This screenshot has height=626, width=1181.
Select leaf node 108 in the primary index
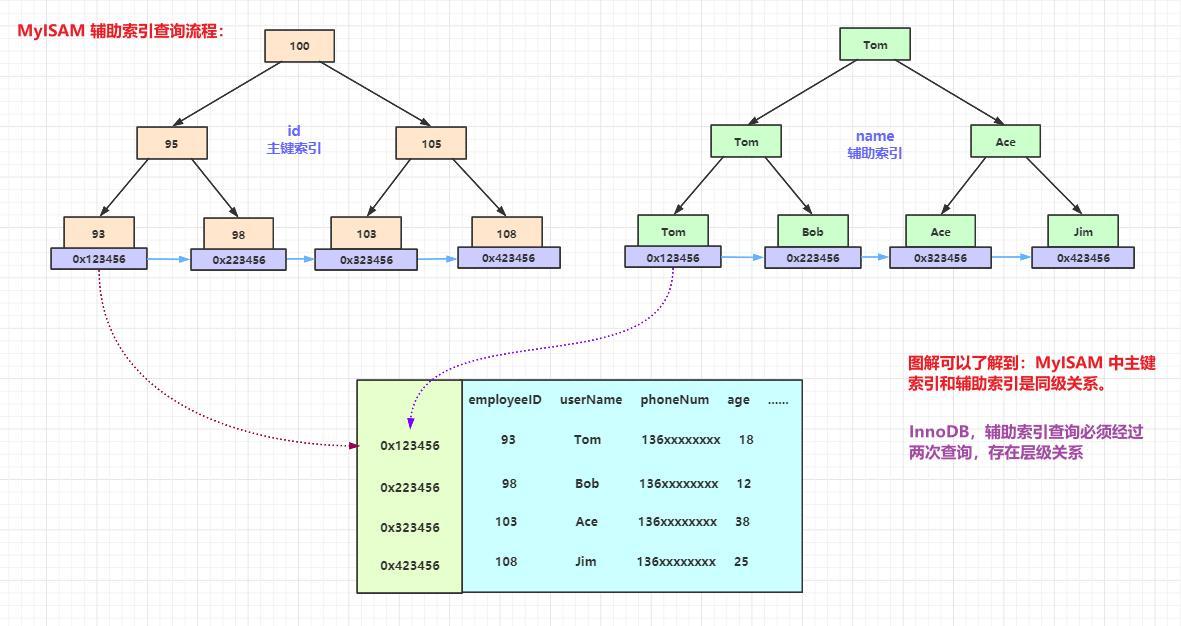[x=506, y=233]
